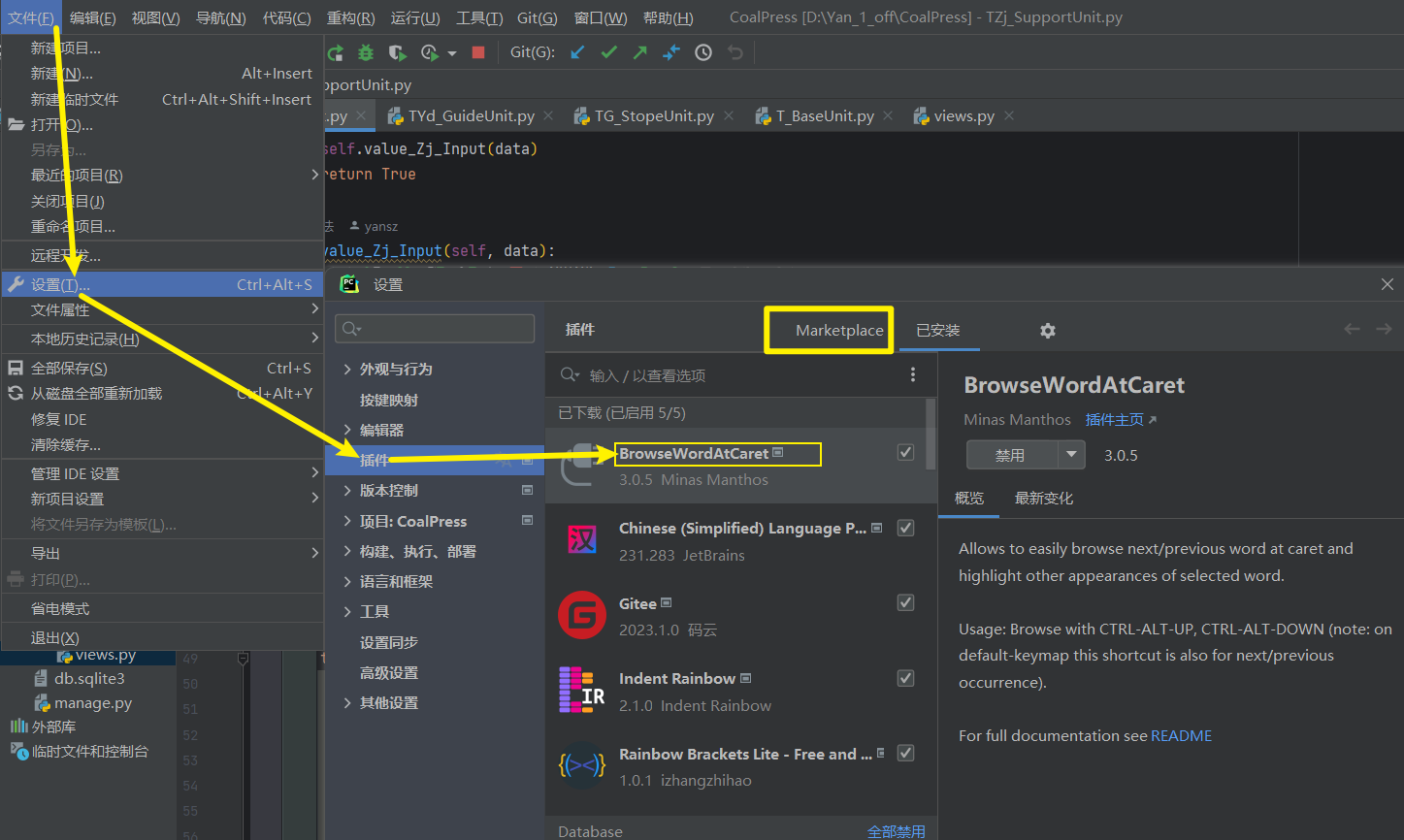Expand 外观与行为 settings section
The image size is (1404, 840).
point(347,369)
